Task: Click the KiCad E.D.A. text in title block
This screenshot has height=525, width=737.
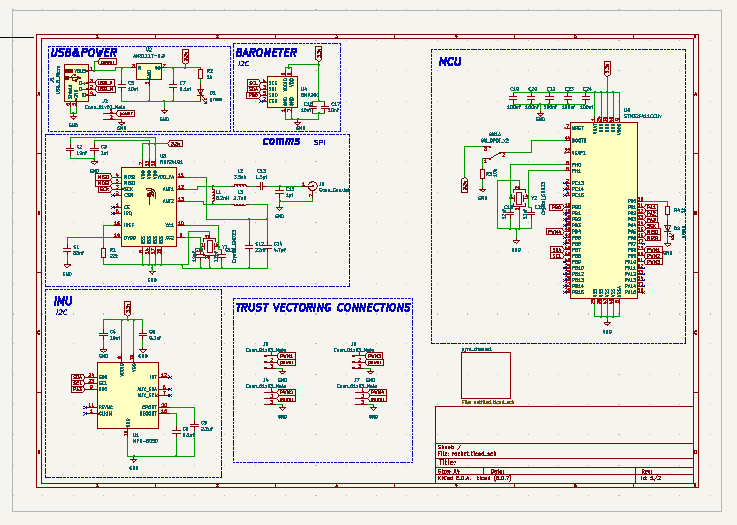Action: (x=474, y=478)
